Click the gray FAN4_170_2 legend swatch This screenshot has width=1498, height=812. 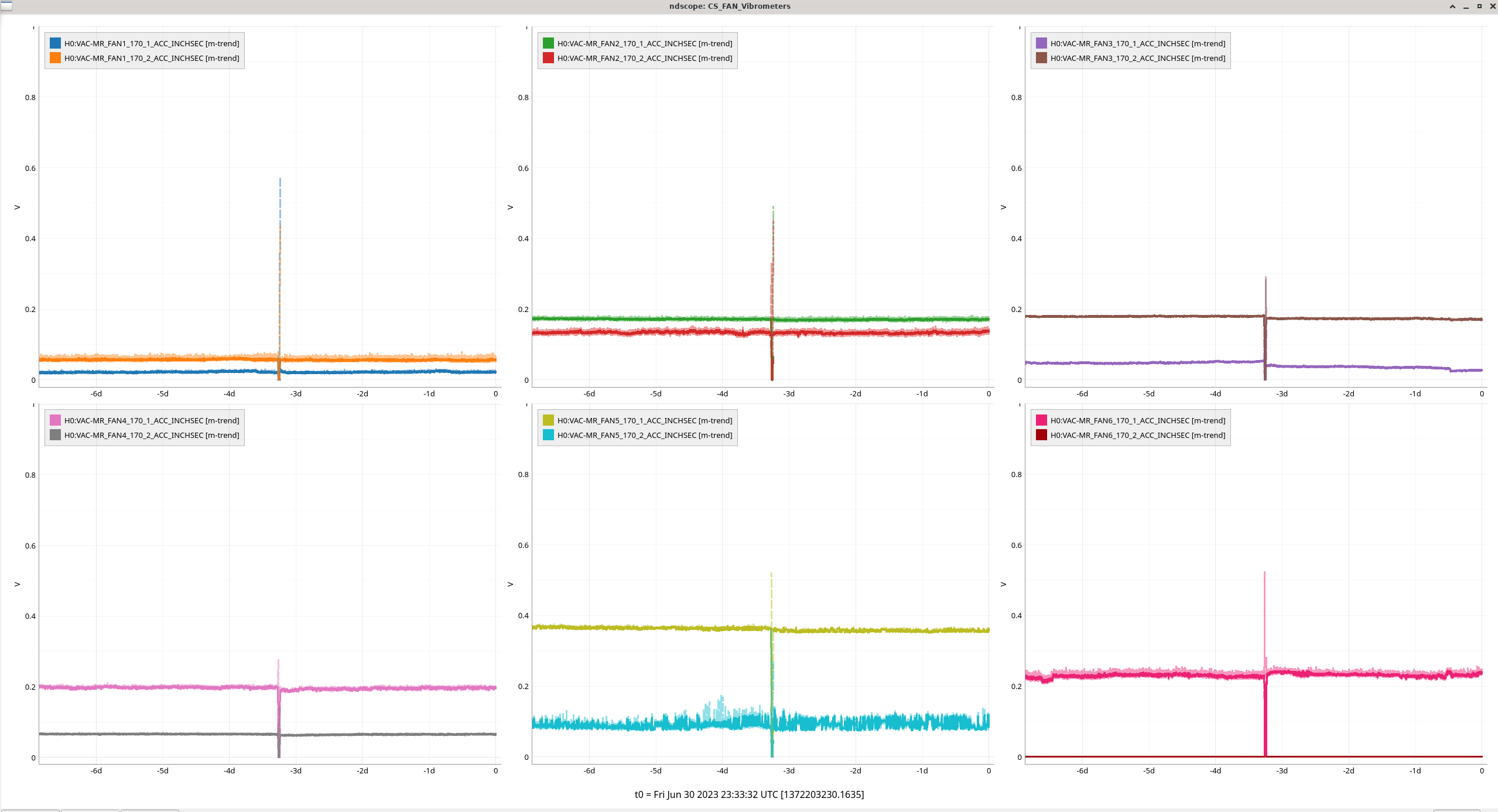point(55,435)
